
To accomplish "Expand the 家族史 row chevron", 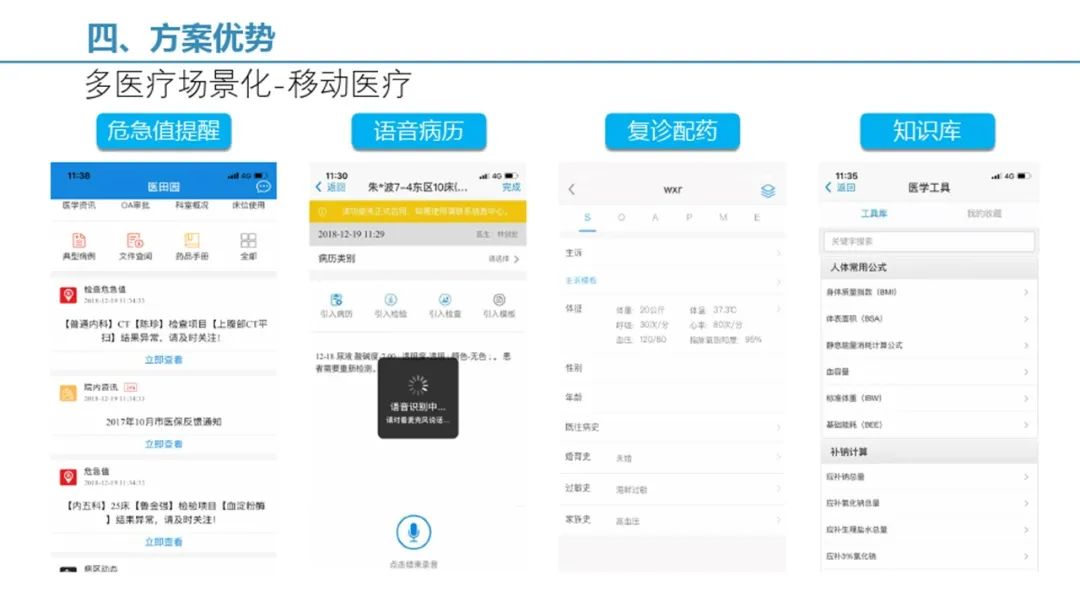I will click(x=779, y=520).
